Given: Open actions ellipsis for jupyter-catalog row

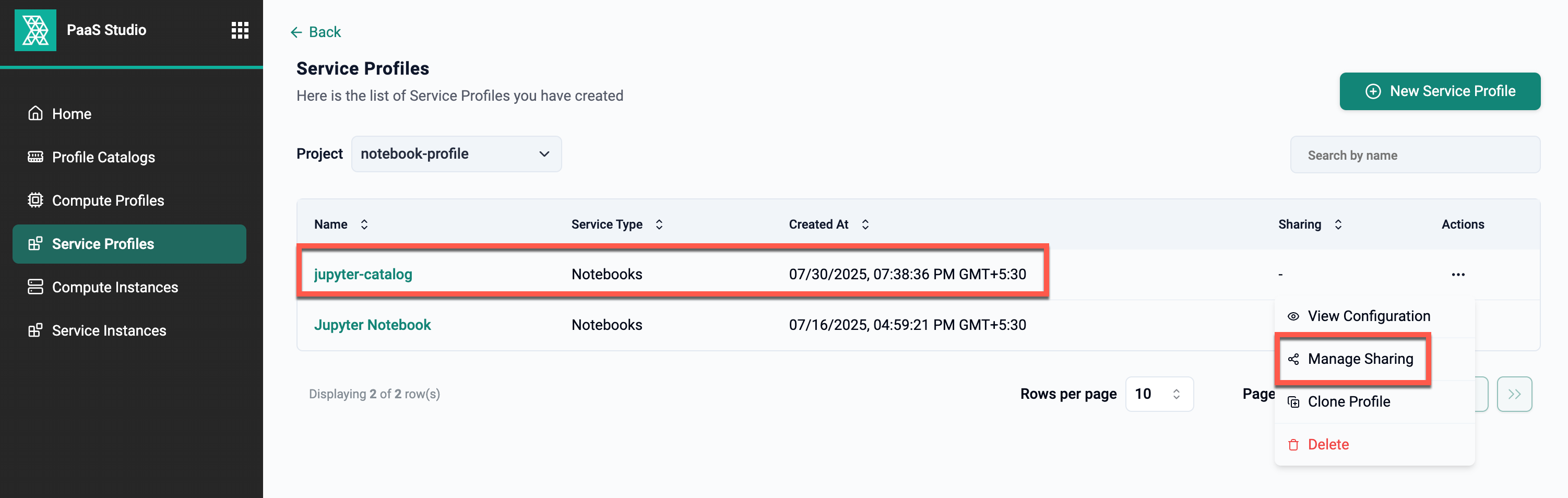Looking at the screenshot, I should pos(1458,275).
